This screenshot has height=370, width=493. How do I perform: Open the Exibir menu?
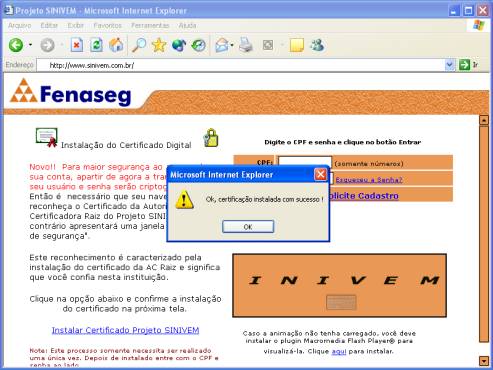76,25
